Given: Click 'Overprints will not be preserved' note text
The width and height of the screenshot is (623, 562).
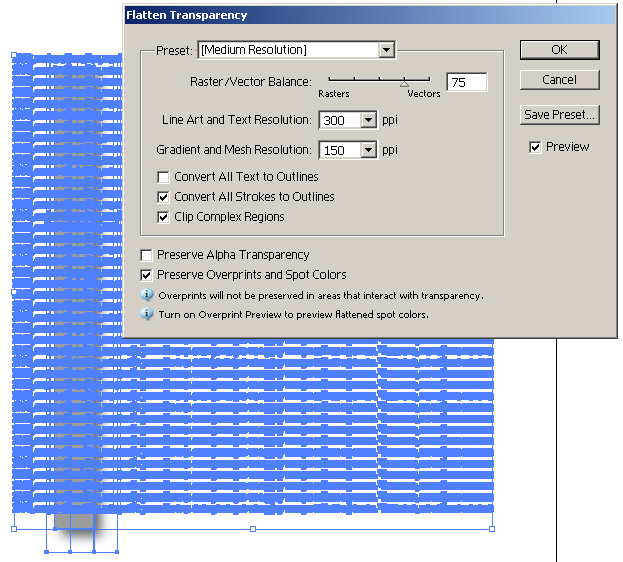Looking at the screenshot, I should click(321, 296).
